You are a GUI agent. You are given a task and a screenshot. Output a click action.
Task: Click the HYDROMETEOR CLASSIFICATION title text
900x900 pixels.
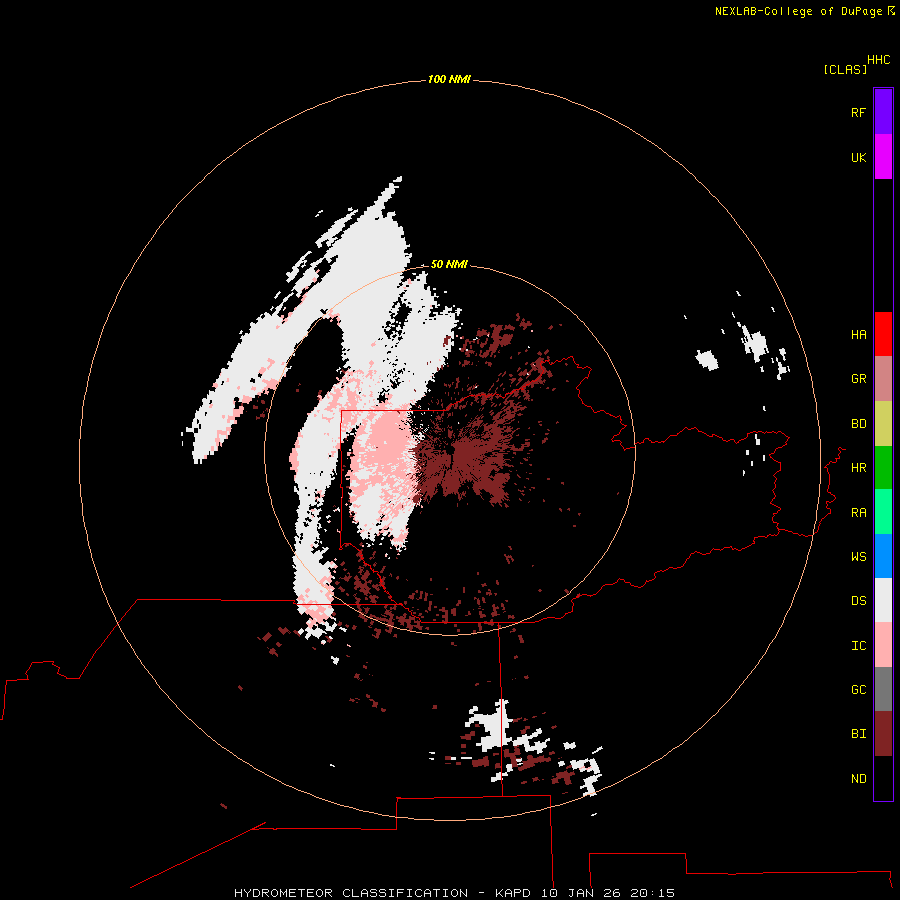point(351,893)
